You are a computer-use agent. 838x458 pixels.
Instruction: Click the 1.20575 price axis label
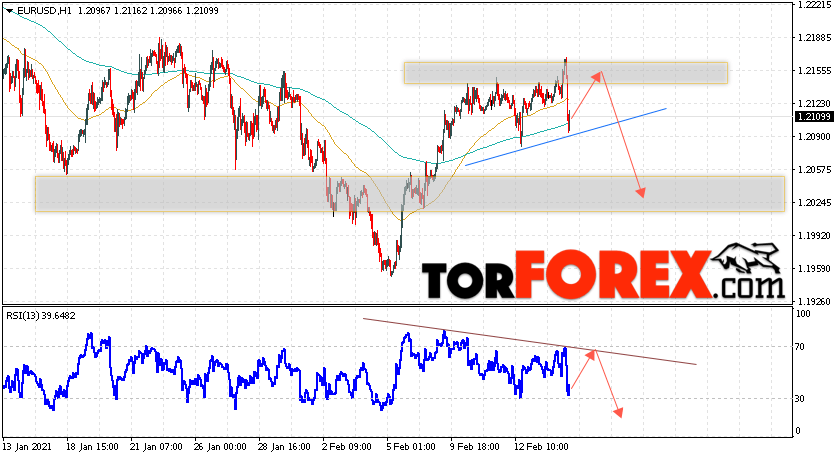point(814,170)
